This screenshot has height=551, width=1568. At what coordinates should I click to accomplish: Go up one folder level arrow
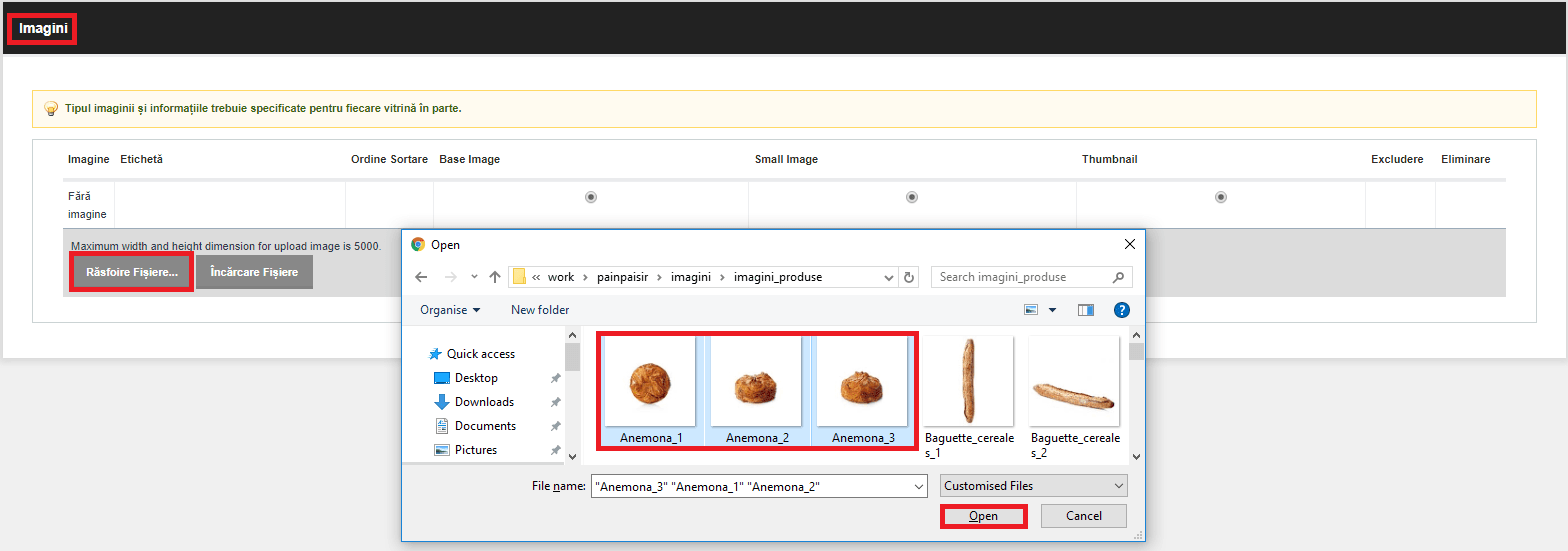[493, 277]
